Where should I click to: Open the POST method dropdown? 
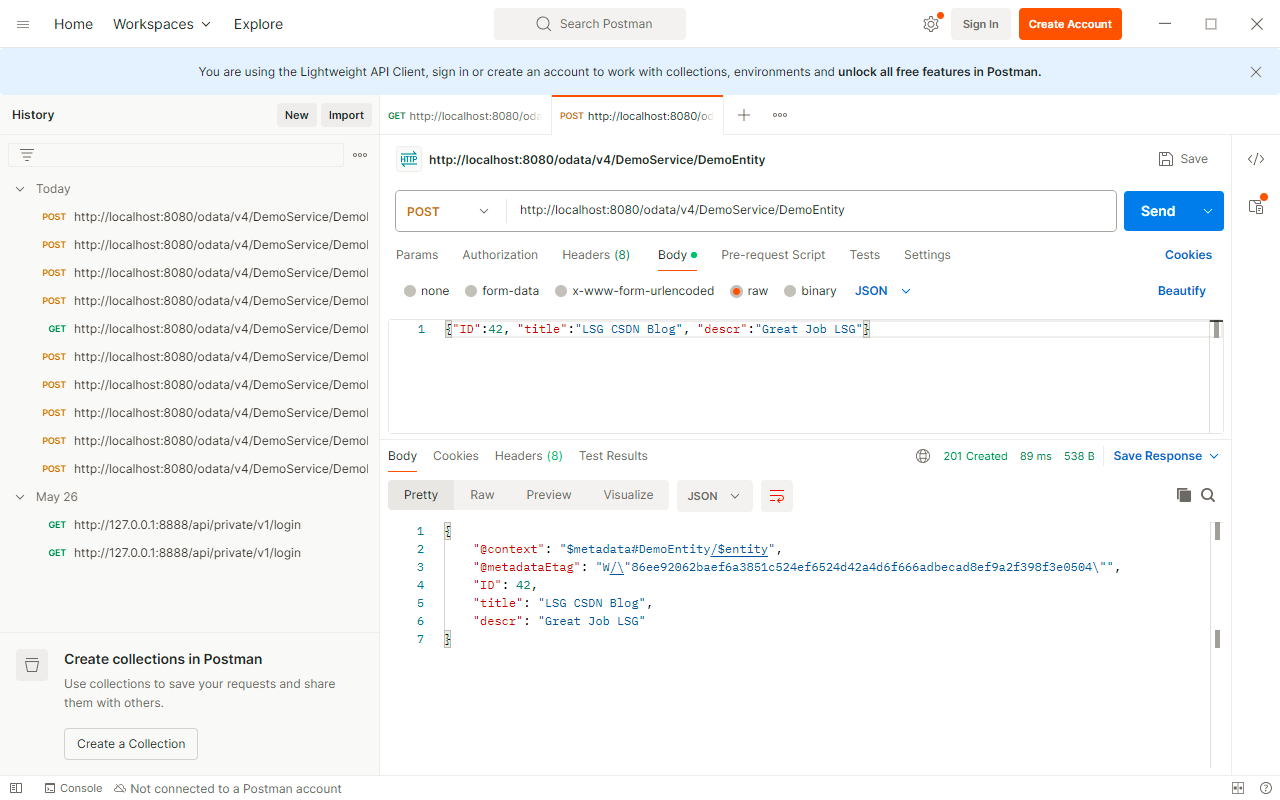click(x=449, y=211)
